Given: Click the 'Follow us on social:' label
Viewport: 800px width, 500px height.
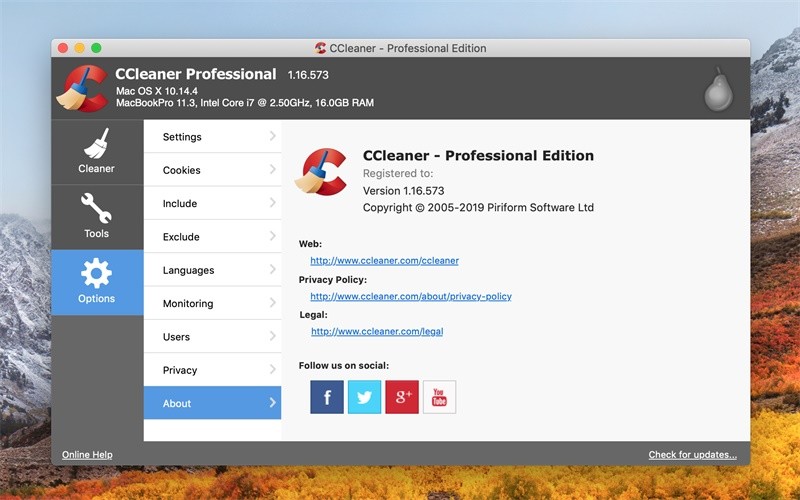Looking at the screenshot, I should [344, 366].
